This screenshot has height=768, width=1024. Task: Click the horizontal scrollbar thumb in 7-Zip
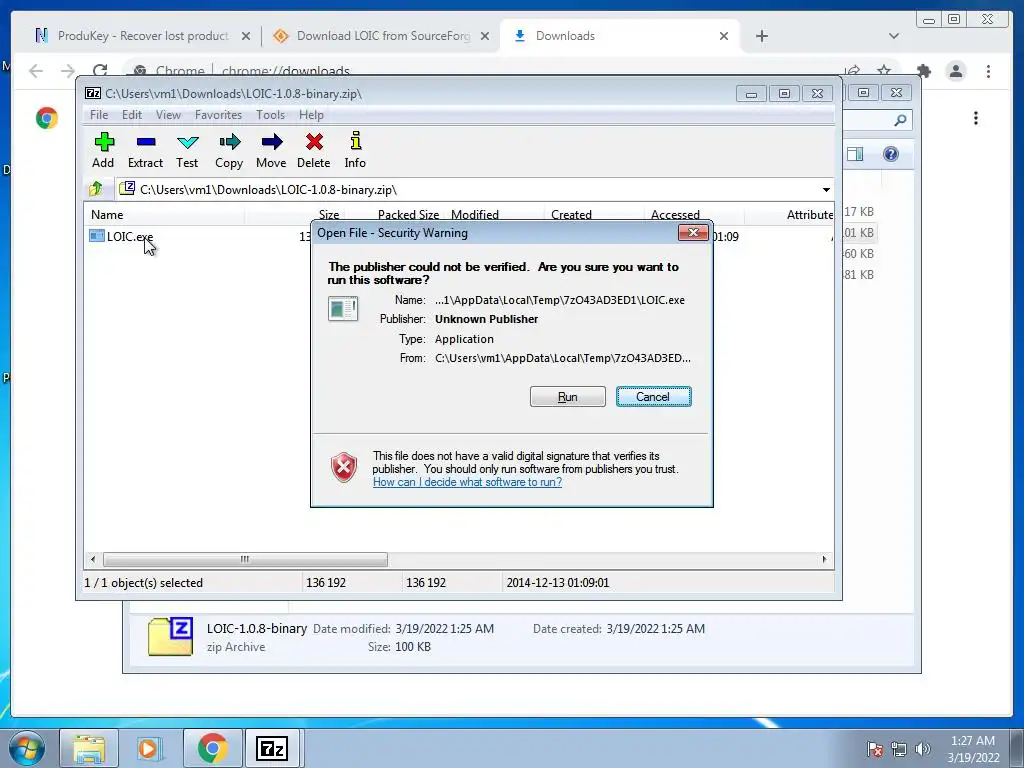tap(245, 559)
